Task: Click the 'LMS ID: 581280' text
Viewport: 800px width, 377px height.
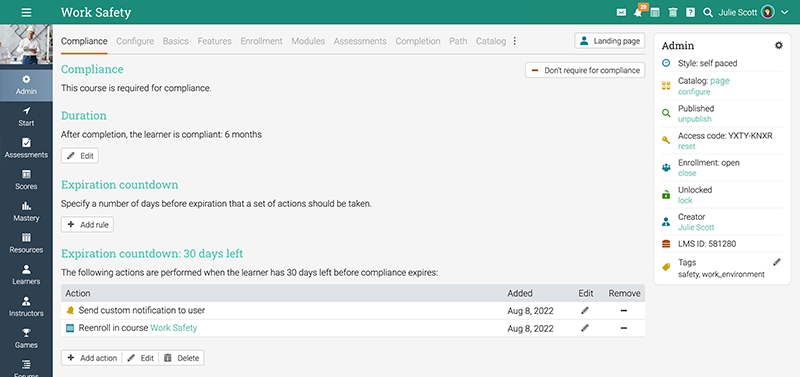Action: click(707, 244)
